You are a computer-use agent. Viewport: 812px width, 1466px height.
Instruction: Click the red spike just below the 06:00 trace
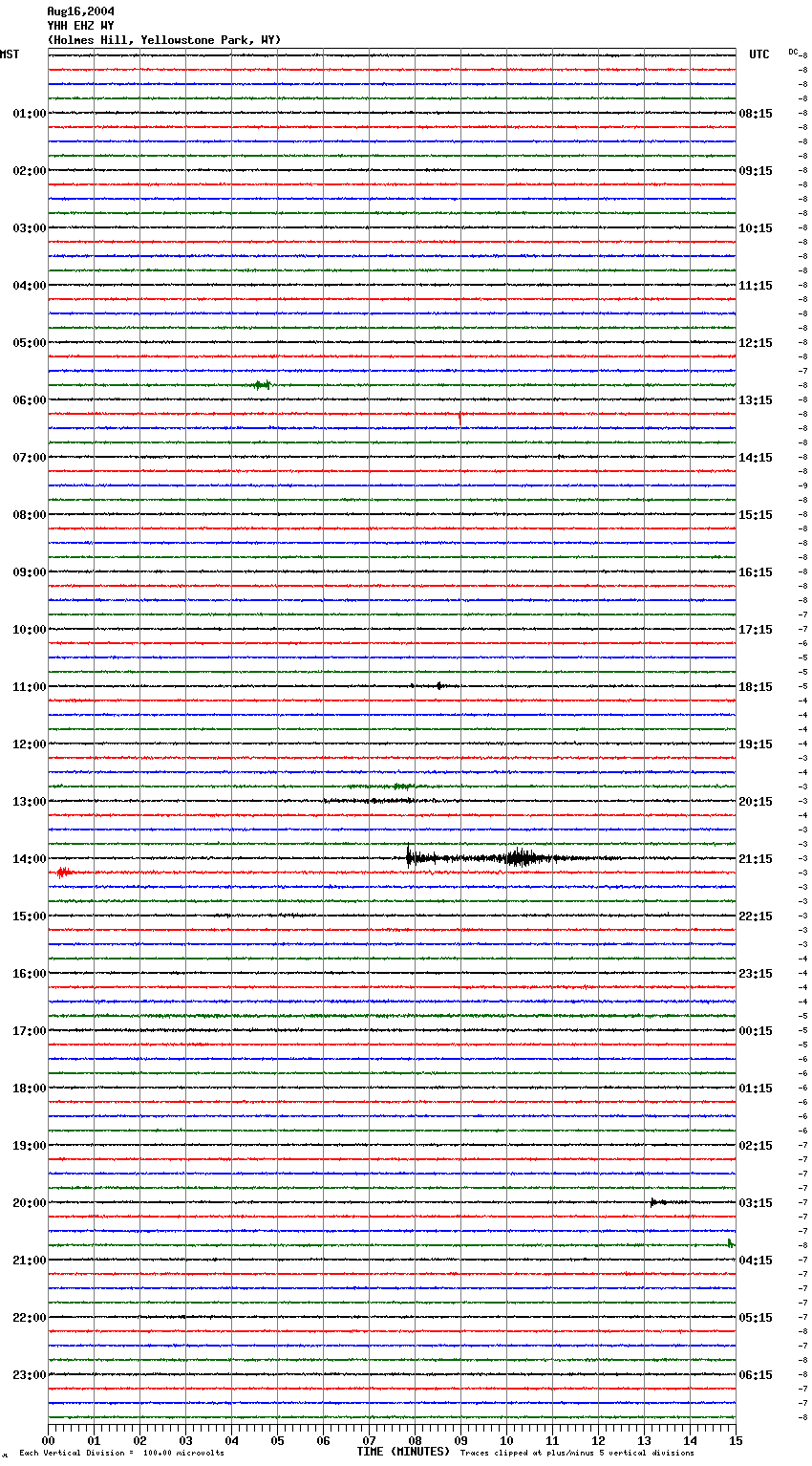pyautogui.click(x=460, y=418)
